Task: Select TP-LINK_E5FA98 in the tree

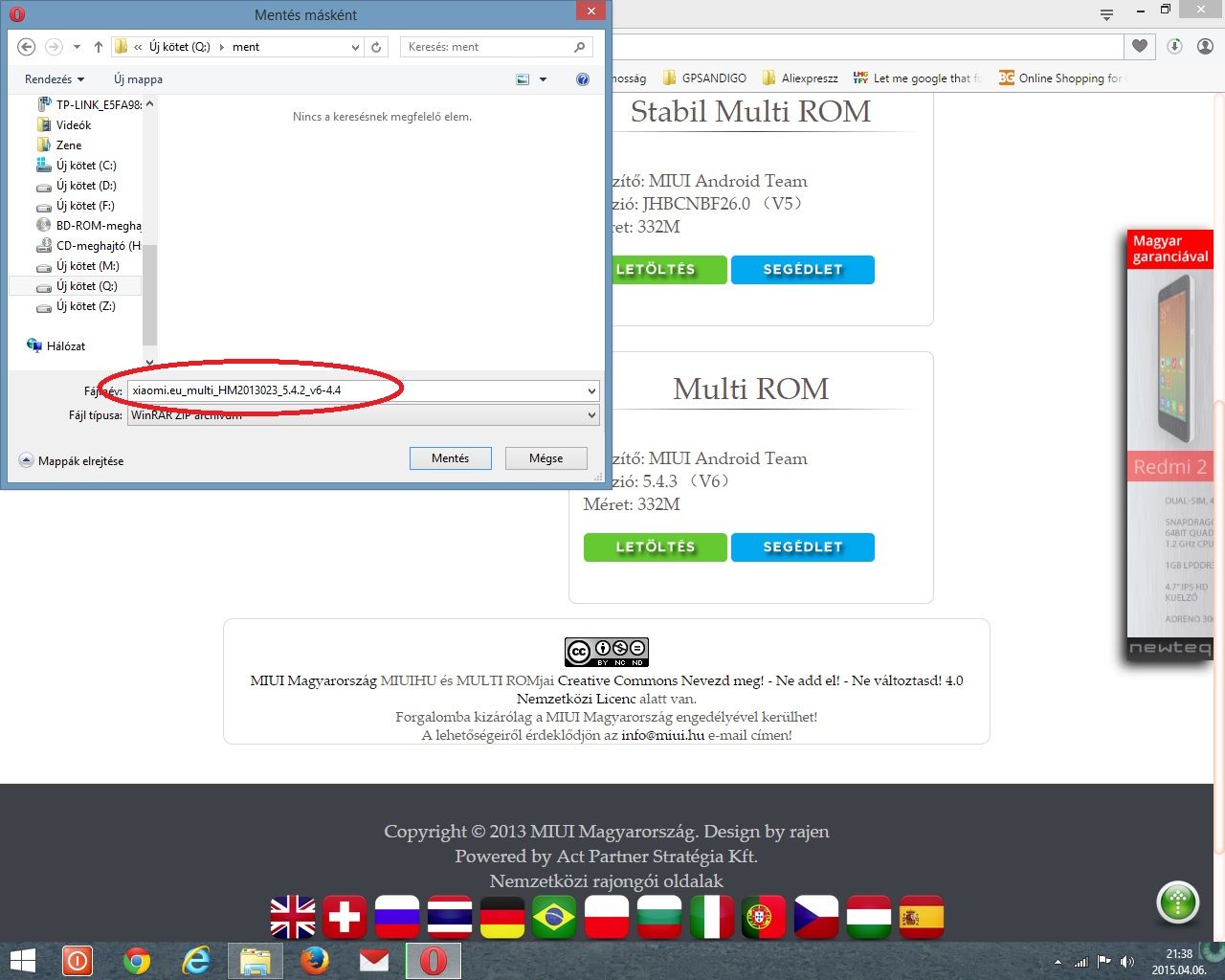Action: coord(89,104)
